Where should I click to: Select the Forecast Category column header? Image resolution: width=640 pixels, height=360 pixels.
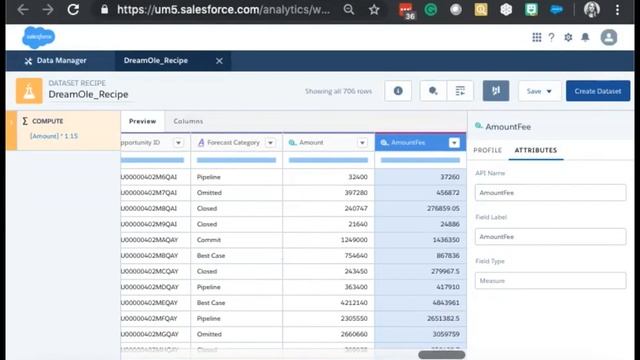[236, 142]
